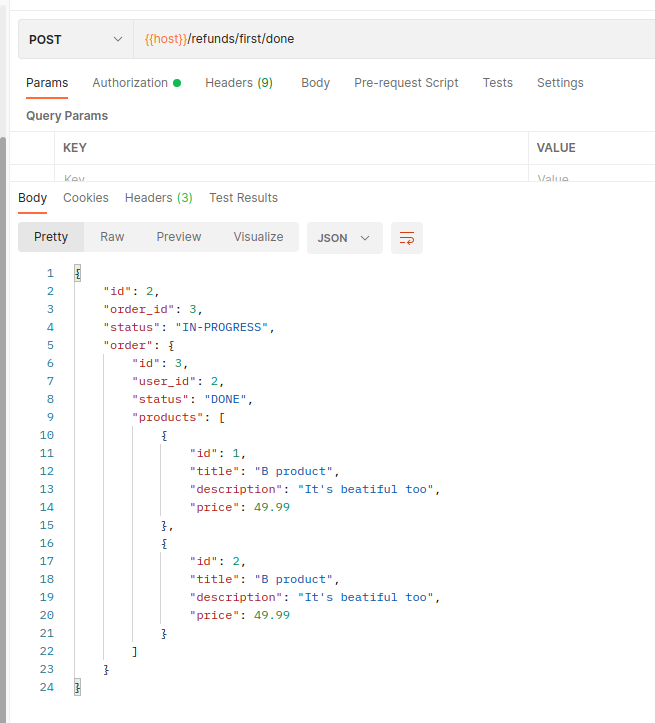Screen dimensions: 655x723
Task: View the response Cookies tab
Action: point(86,198)
